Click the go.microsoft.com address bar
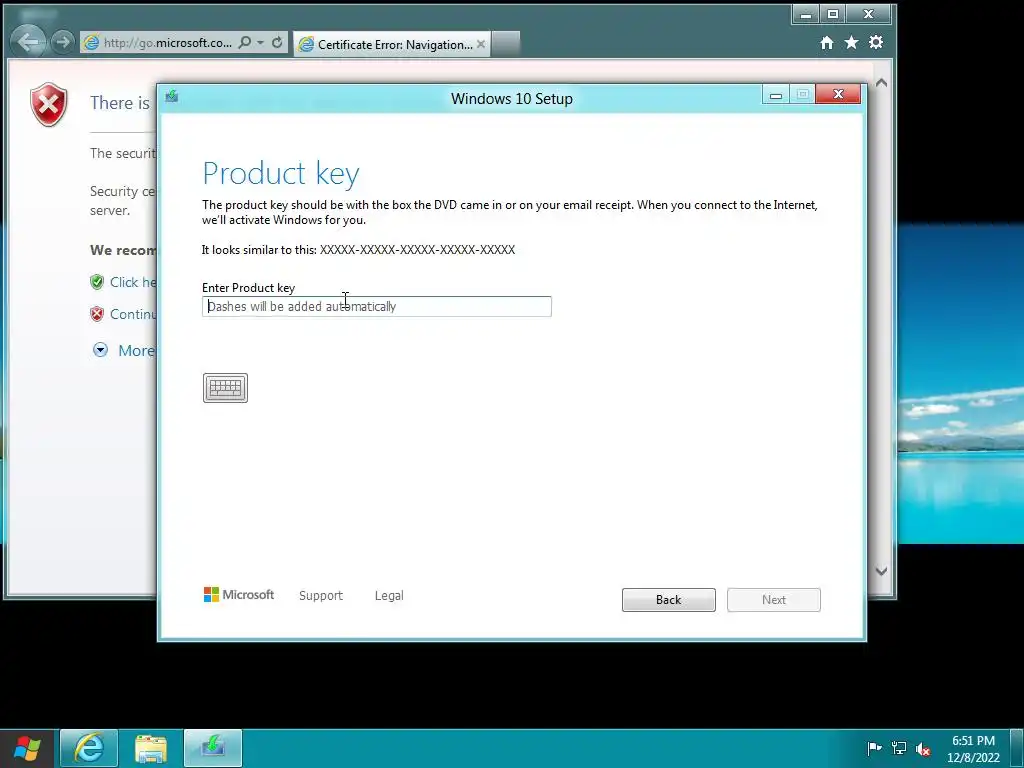This screenshot has width=1024, height=768. [x=167, y=43]
